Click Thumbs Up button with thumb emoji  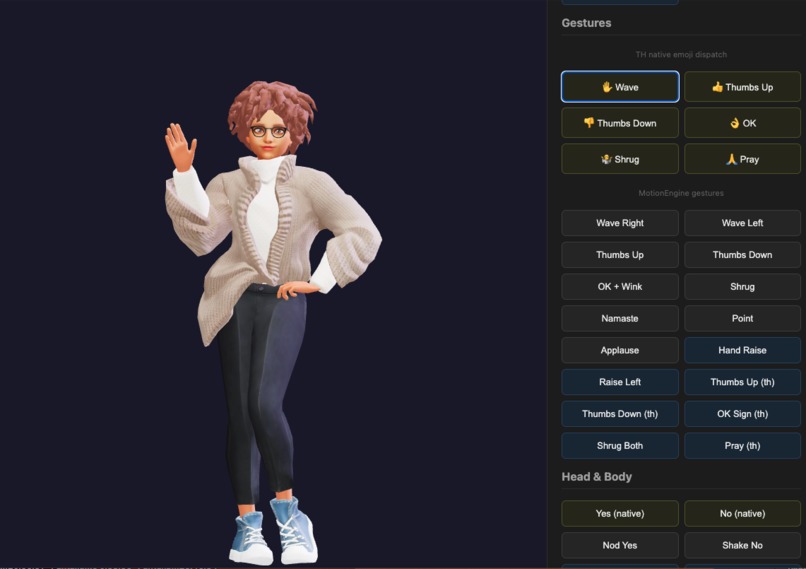point(742,87)
